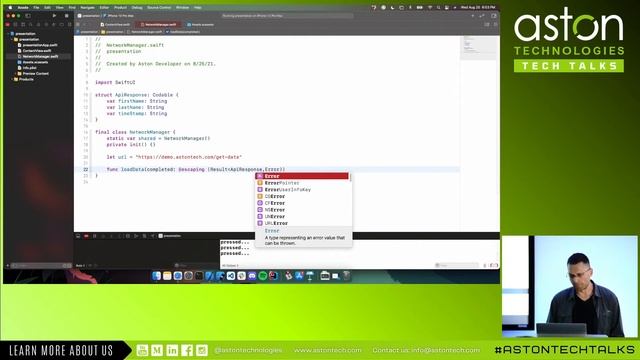Expand the Products folder
Image resolution: width=640 pixels, height=360 pixels.
13,79
